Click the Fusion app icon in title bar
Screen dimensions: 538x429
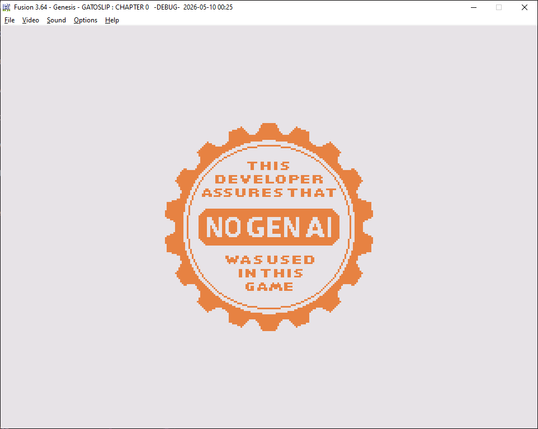tap(6, 7)
